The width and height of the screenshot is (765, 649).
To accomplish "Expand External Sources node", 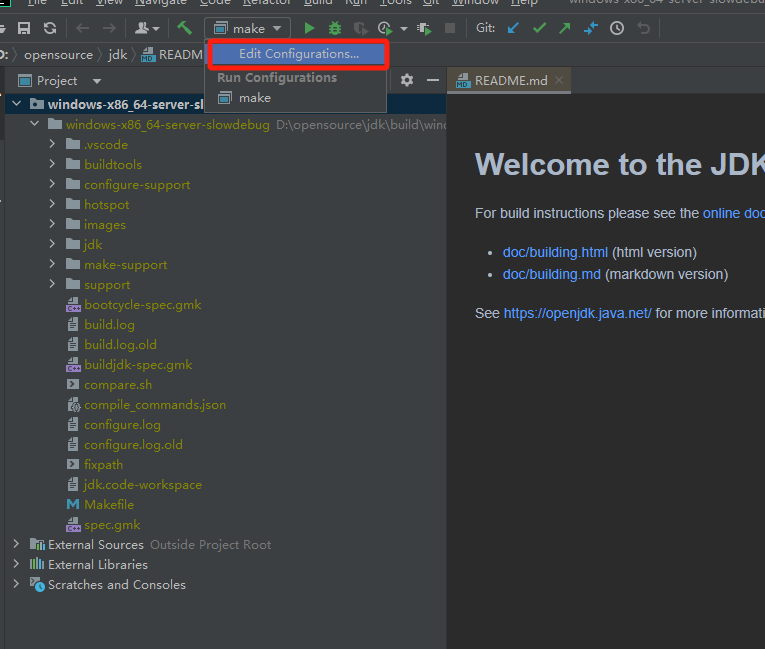I will [x=16, y=544].
